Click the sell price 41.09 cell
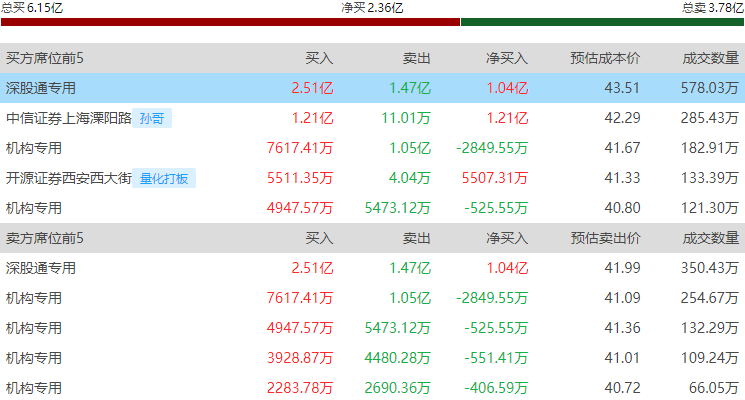The width and height of the screenshot is (745, 400). 622,298
